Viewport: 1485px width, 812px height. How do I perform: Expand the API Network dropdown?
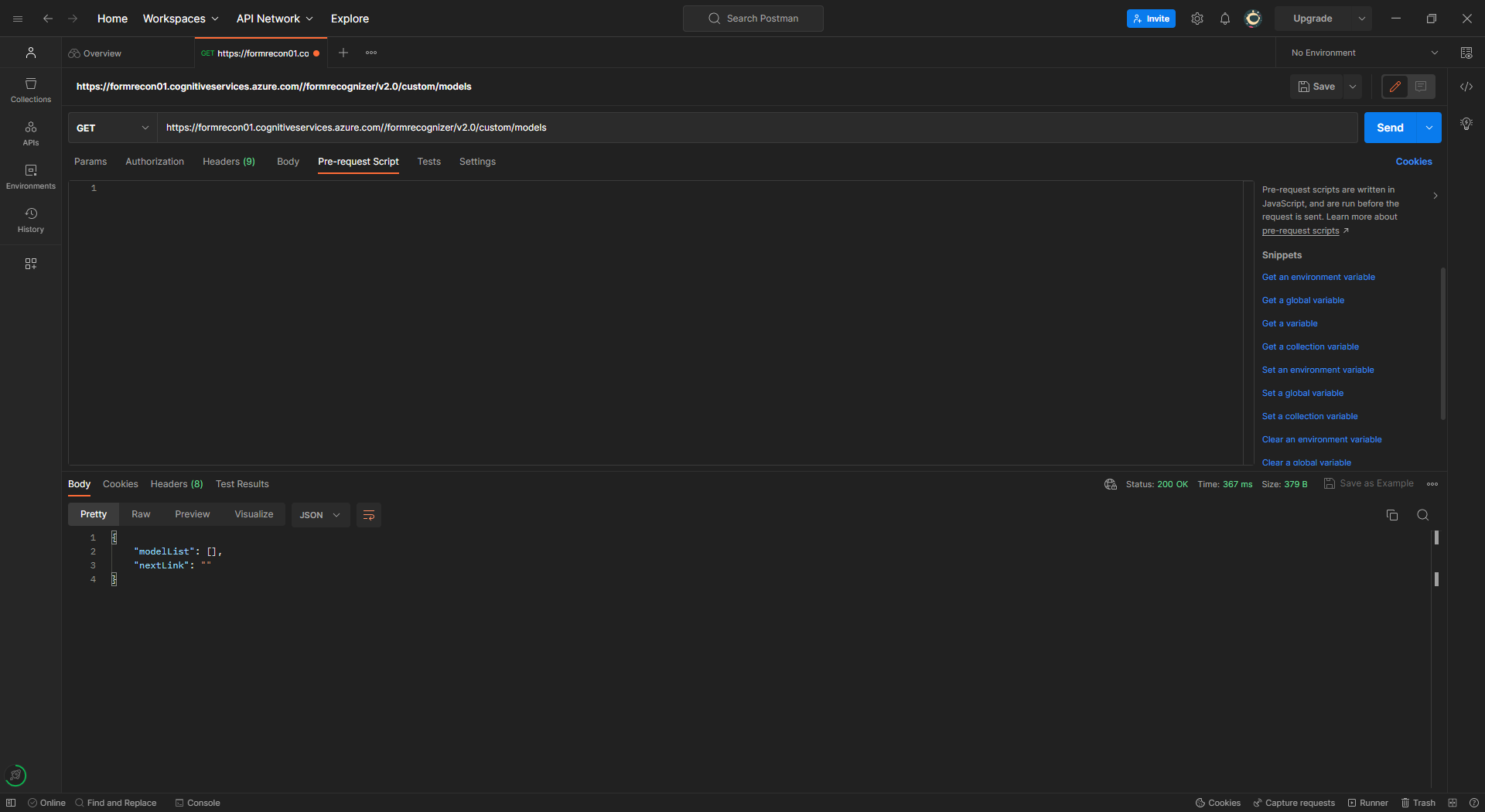point(275,19)
